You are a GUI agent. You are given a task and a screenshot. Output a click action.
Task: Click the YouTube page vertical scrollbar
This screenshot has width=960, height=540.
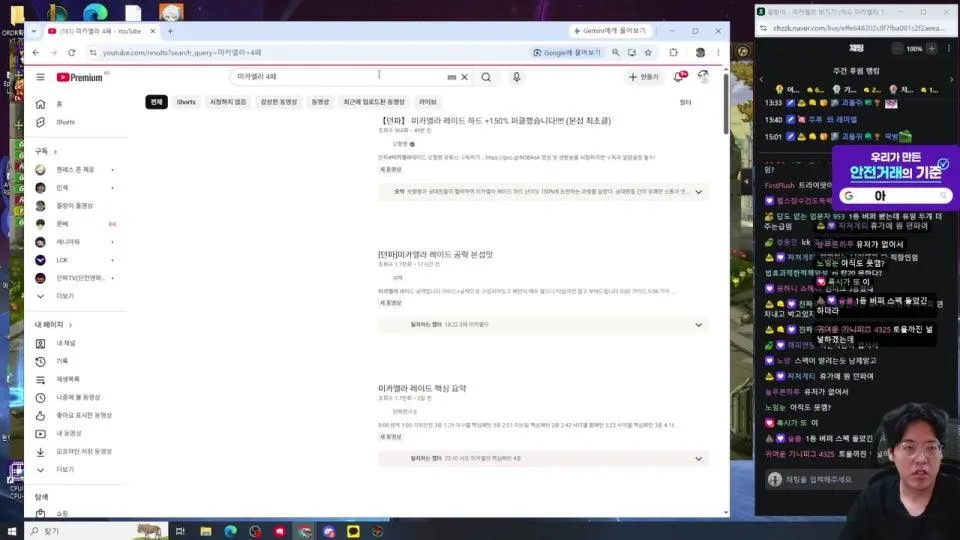[726, 104]
